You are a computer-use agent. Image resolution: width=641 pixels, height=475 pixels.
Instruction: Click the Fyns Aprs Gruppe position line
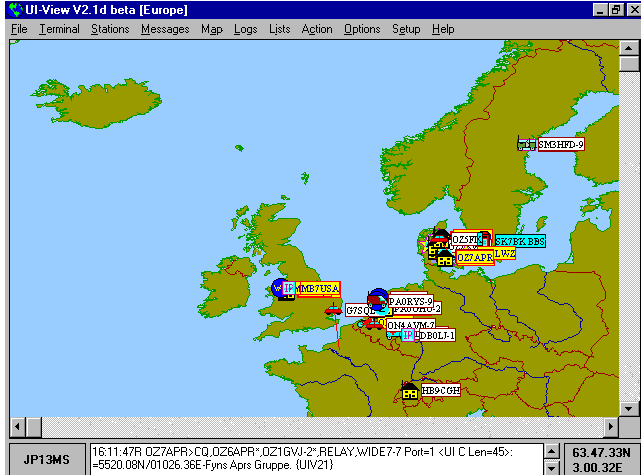[213, 465]
